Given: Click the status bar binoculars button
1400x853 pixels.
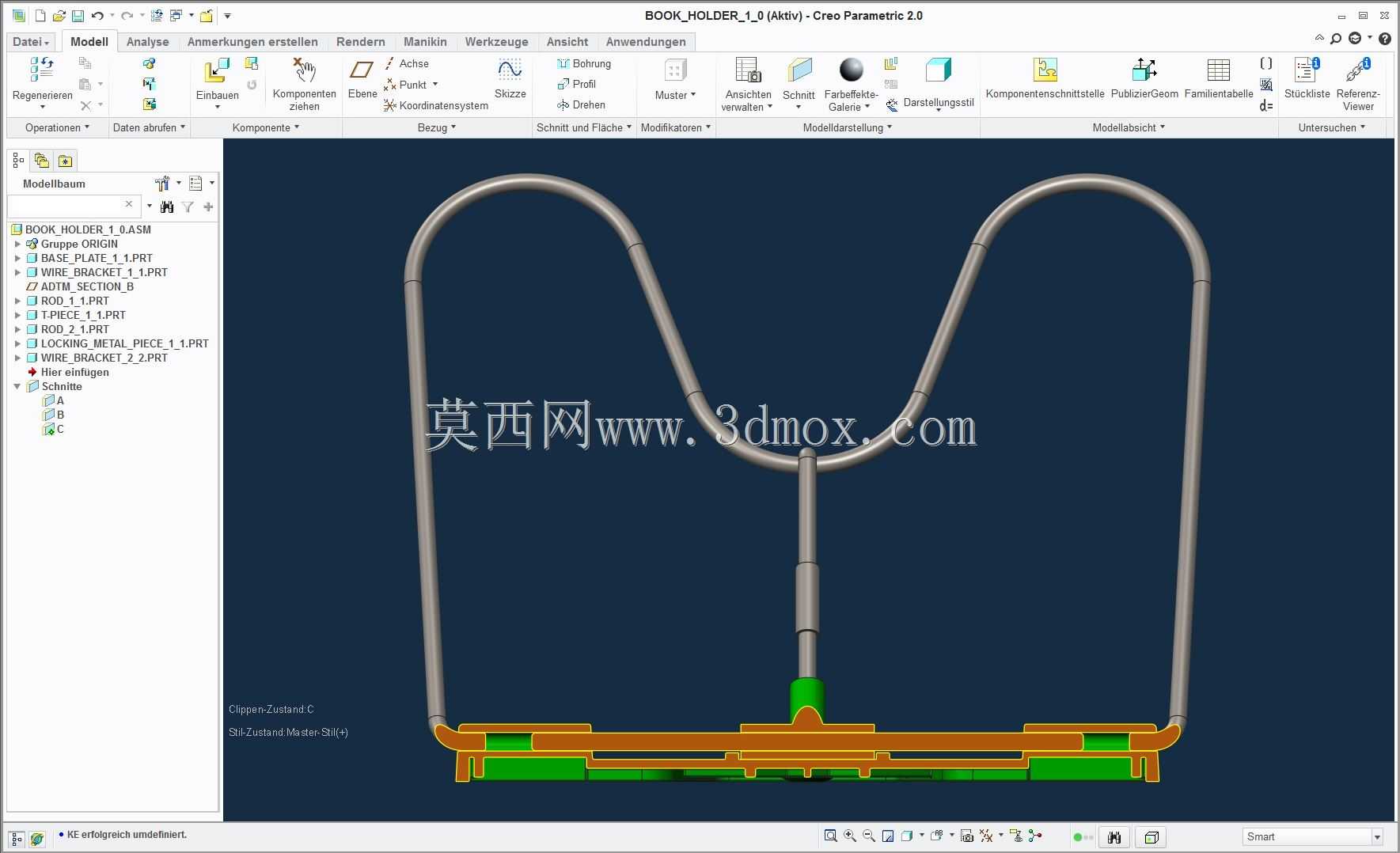Looking at the screenshot, I should pos(1114,837).
